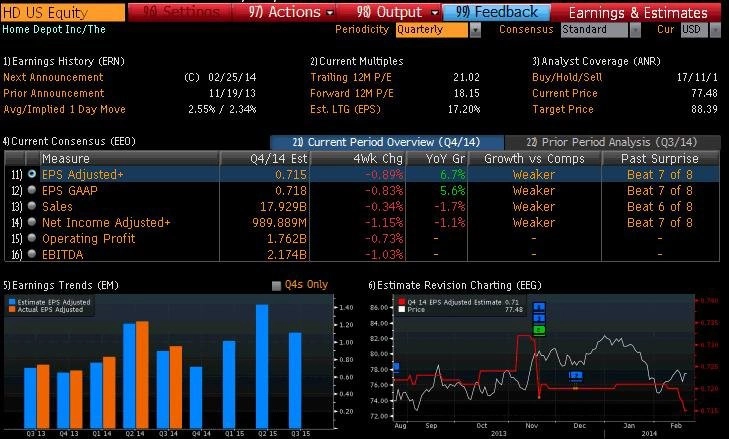The width and height of the screenshot is (729, 439).
Task: Click the Measure column header
Action: pyautogui.click(x=129, y=159)
